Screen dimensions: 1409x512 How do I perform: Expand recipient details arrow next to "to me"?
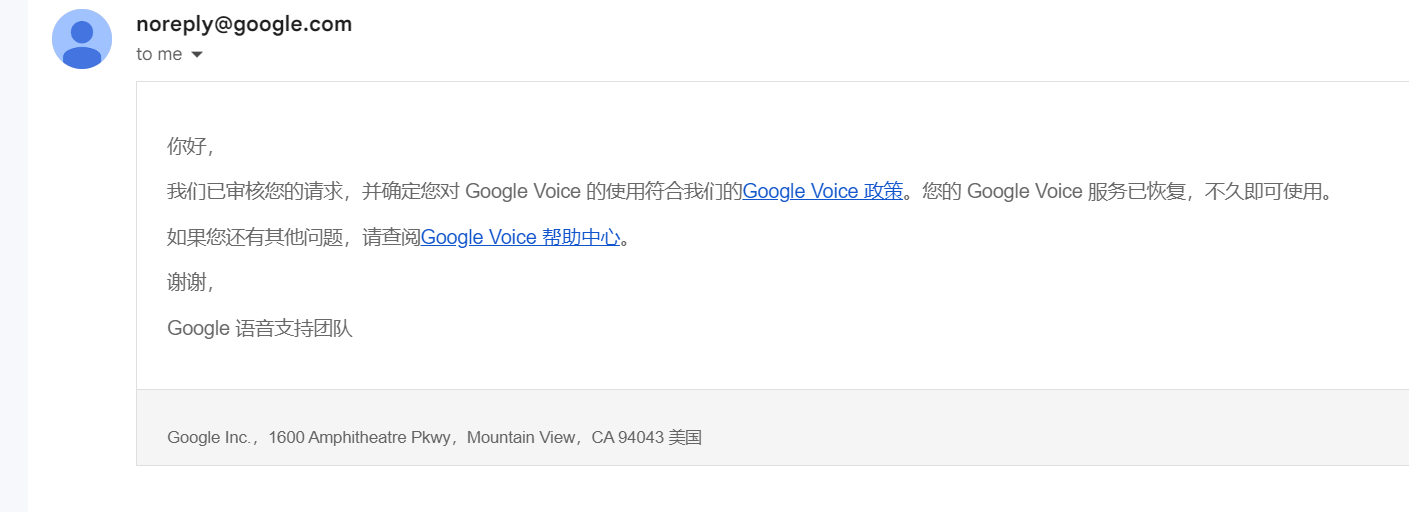point(197,55)
